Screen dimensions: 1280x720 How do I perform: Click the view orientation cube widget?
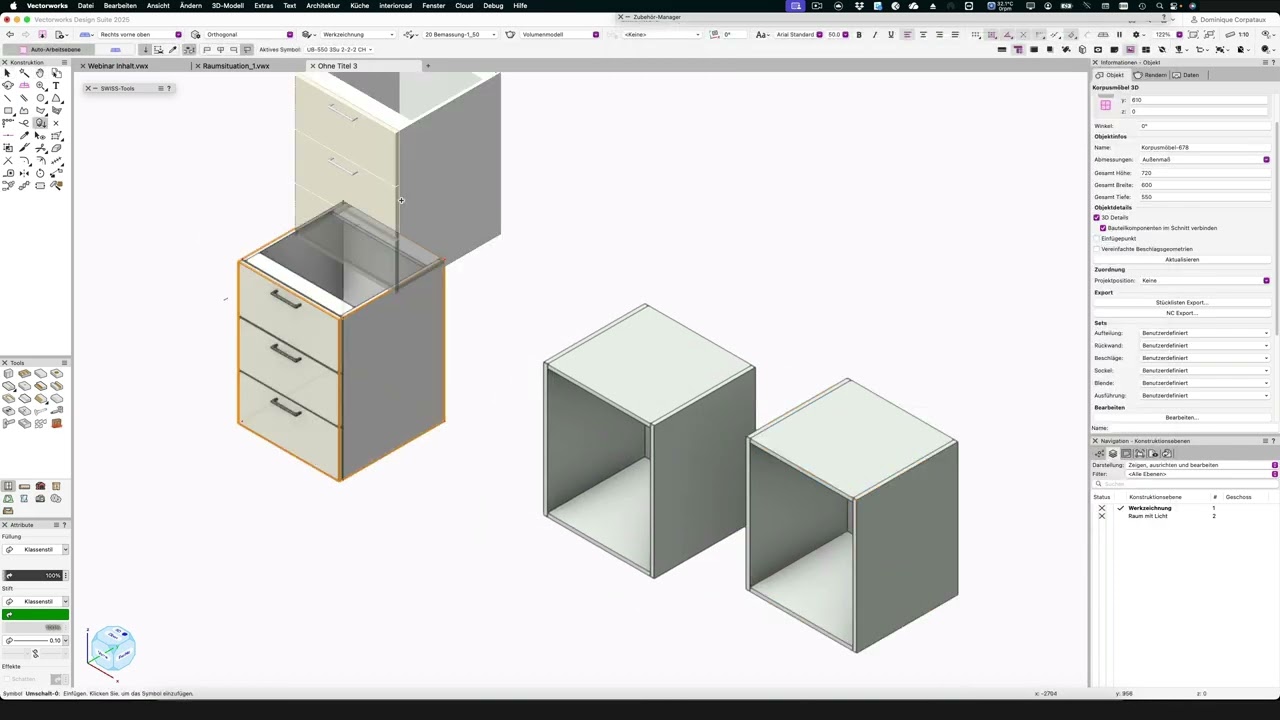click(111, 649)
